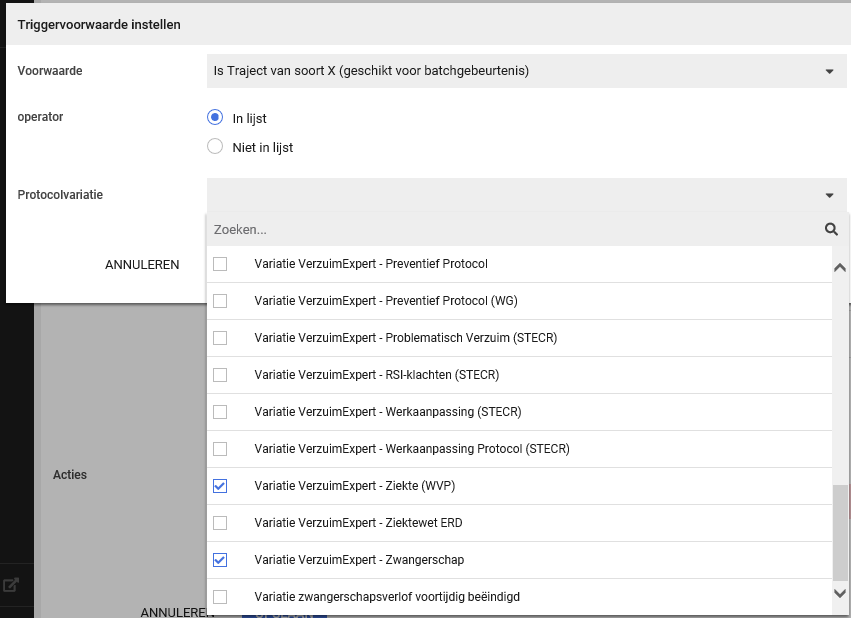
Task: Open the Voorwaarde dropdown arrow
Action: (x=829, y=72)
